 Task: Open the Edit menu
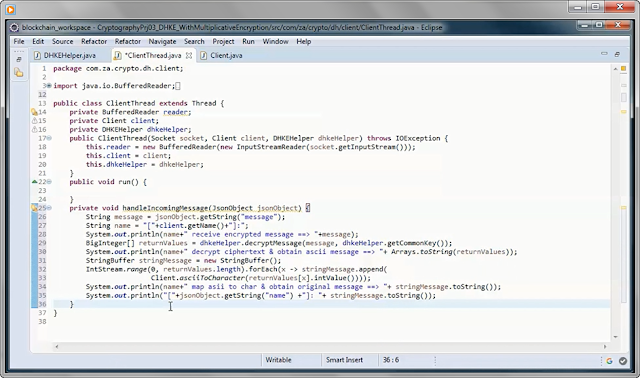[38, 41]
